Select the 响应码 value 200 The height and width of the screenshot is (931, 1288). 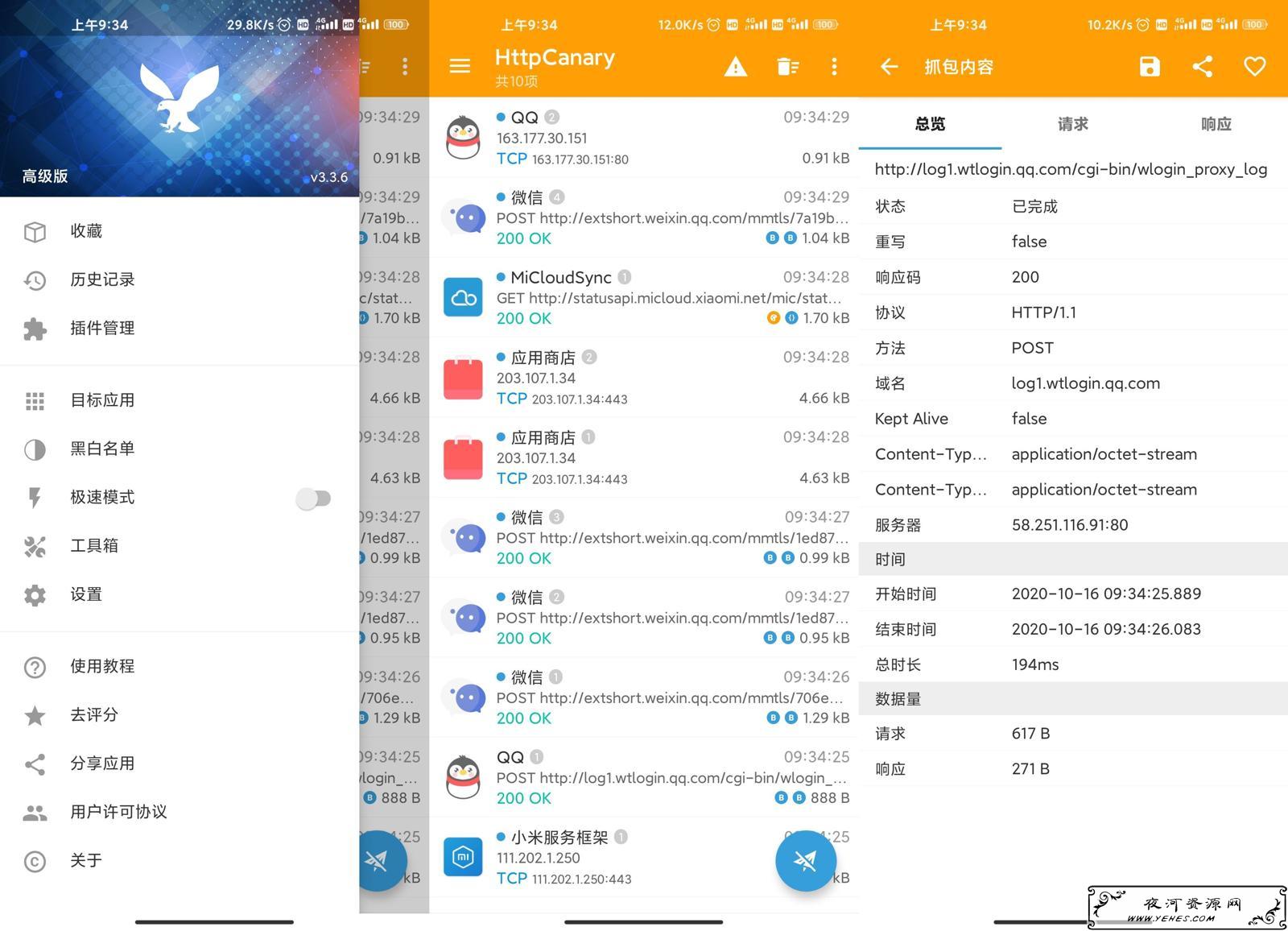(x=1025, y=277)
